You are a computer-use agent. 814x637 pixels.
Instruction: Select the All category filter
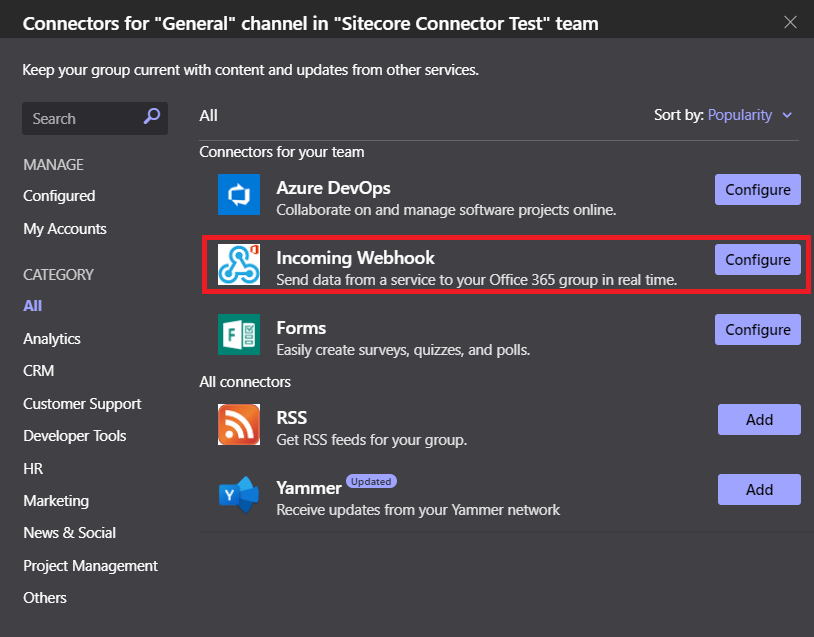[30, 306]
